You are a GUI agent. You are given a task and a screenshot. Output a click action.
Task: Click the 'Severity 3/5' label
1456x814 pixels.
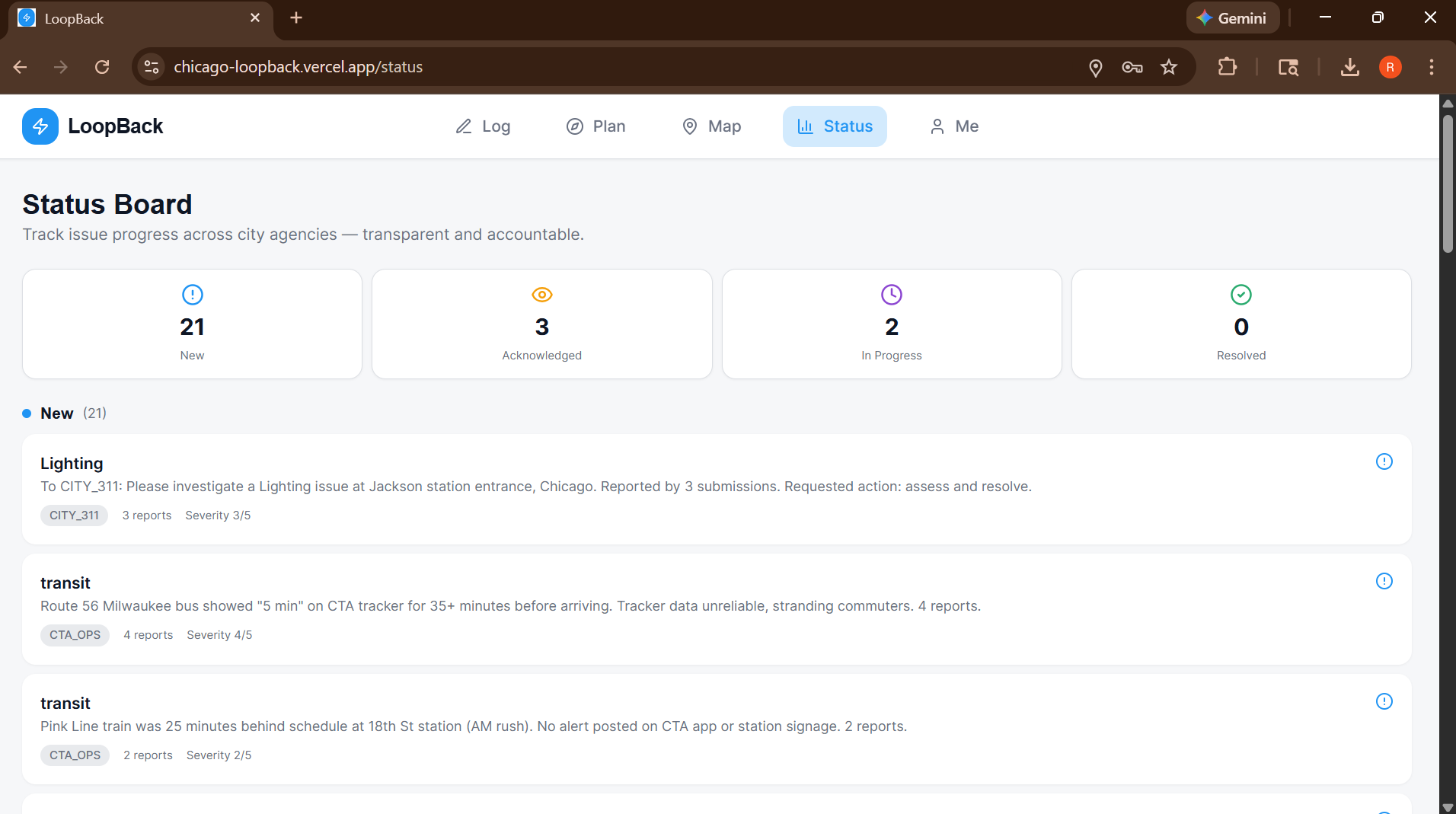pyautogui.click(x=218, y=516)
